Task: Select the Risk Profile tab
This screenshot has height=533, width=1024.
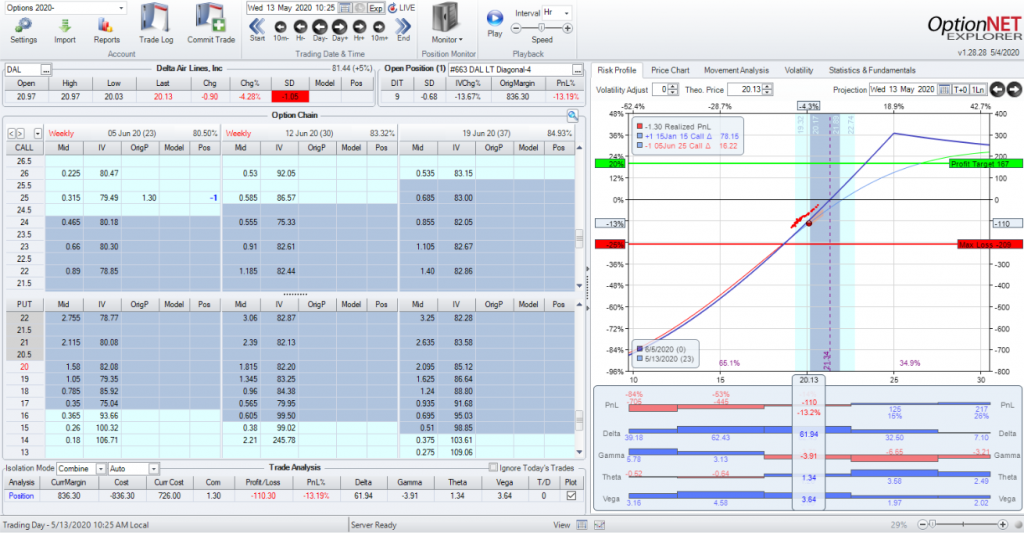Action: pyautogui.click(x=616, y=70)
